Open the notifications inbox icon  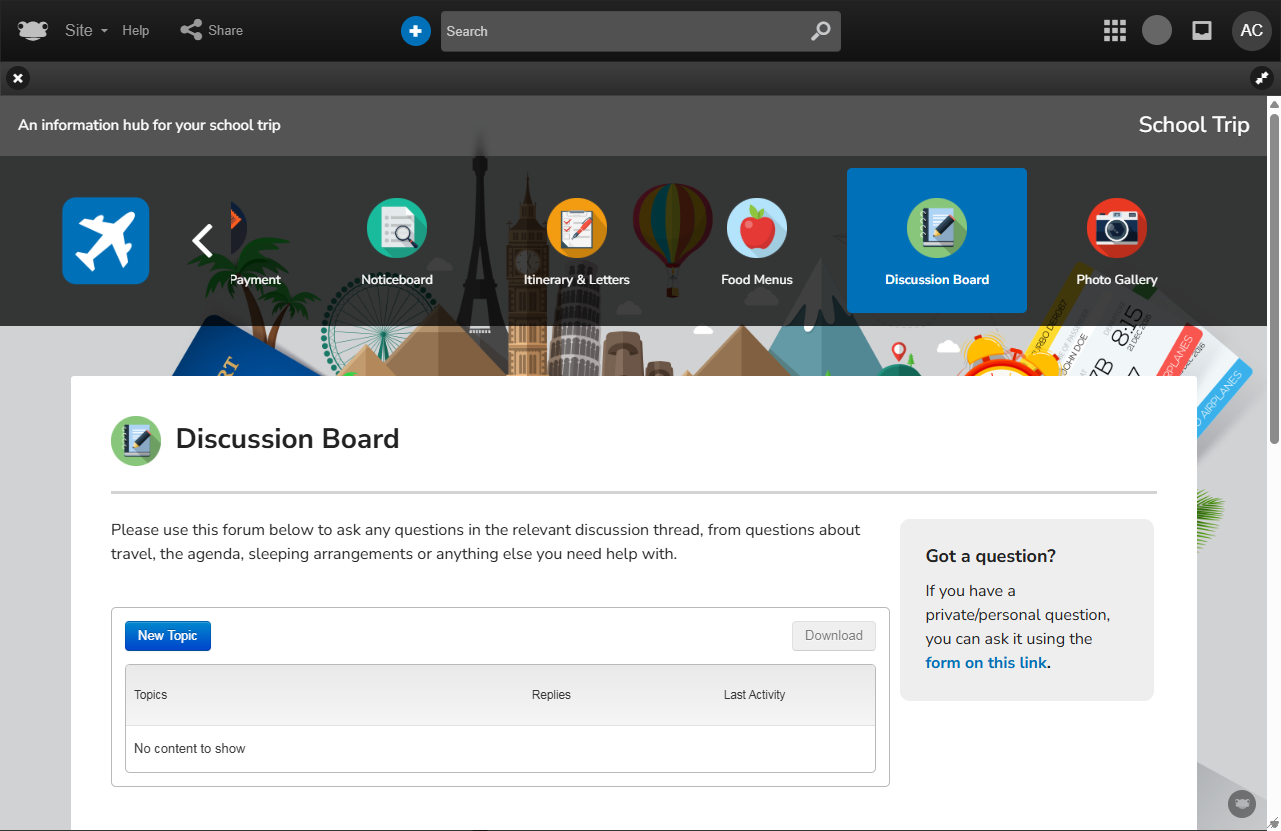click(x=1202, y=31)
